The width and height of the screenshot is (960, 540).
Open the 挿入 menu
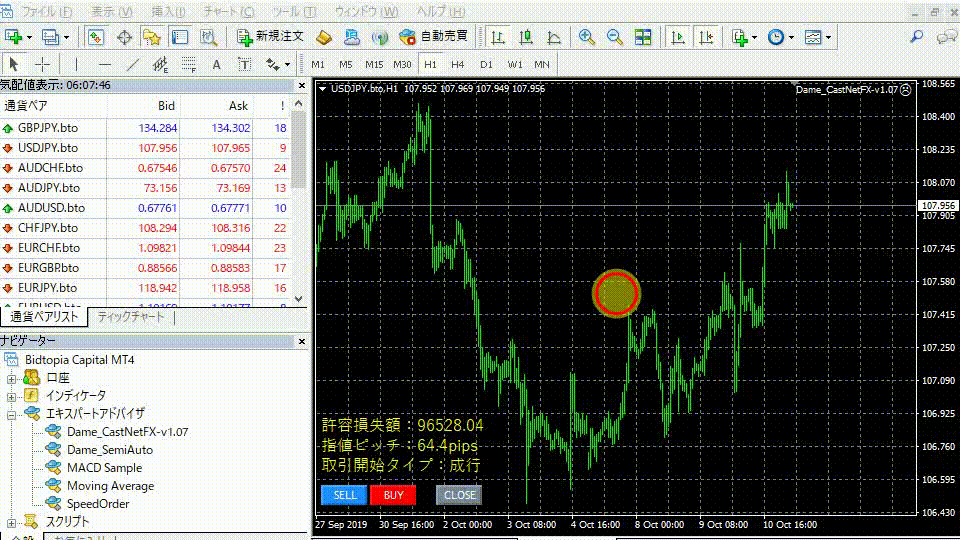168,11
